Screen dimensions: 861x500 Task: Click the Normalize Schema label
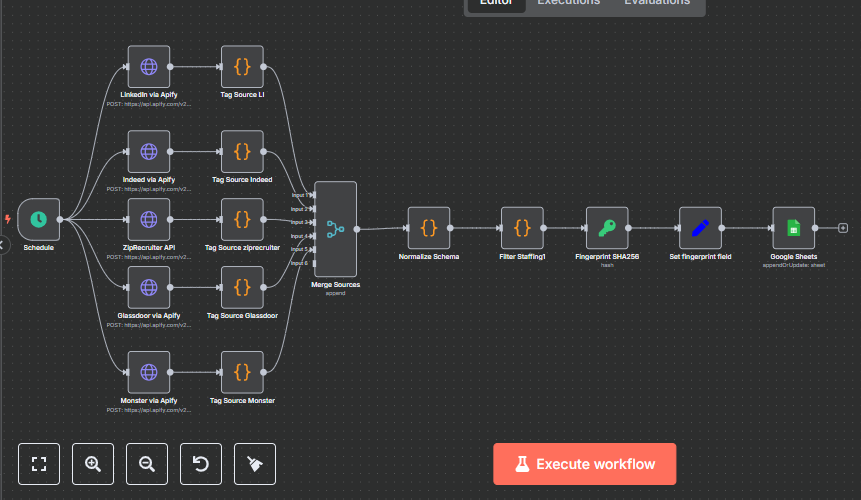429,256
